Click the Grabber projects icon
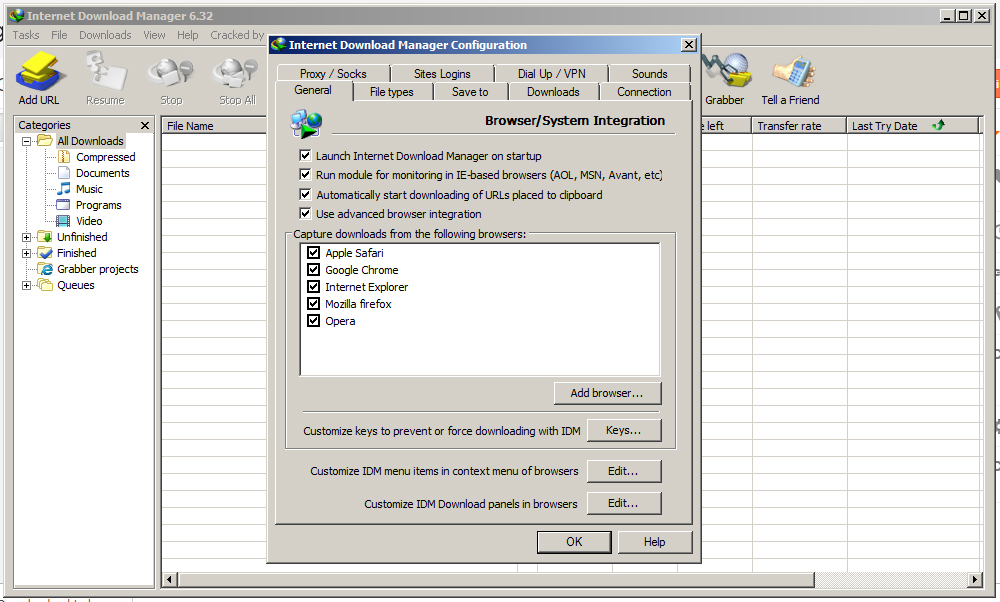Image resolution: width=1000 pixels, height=602 pixels. pos(45,269)
